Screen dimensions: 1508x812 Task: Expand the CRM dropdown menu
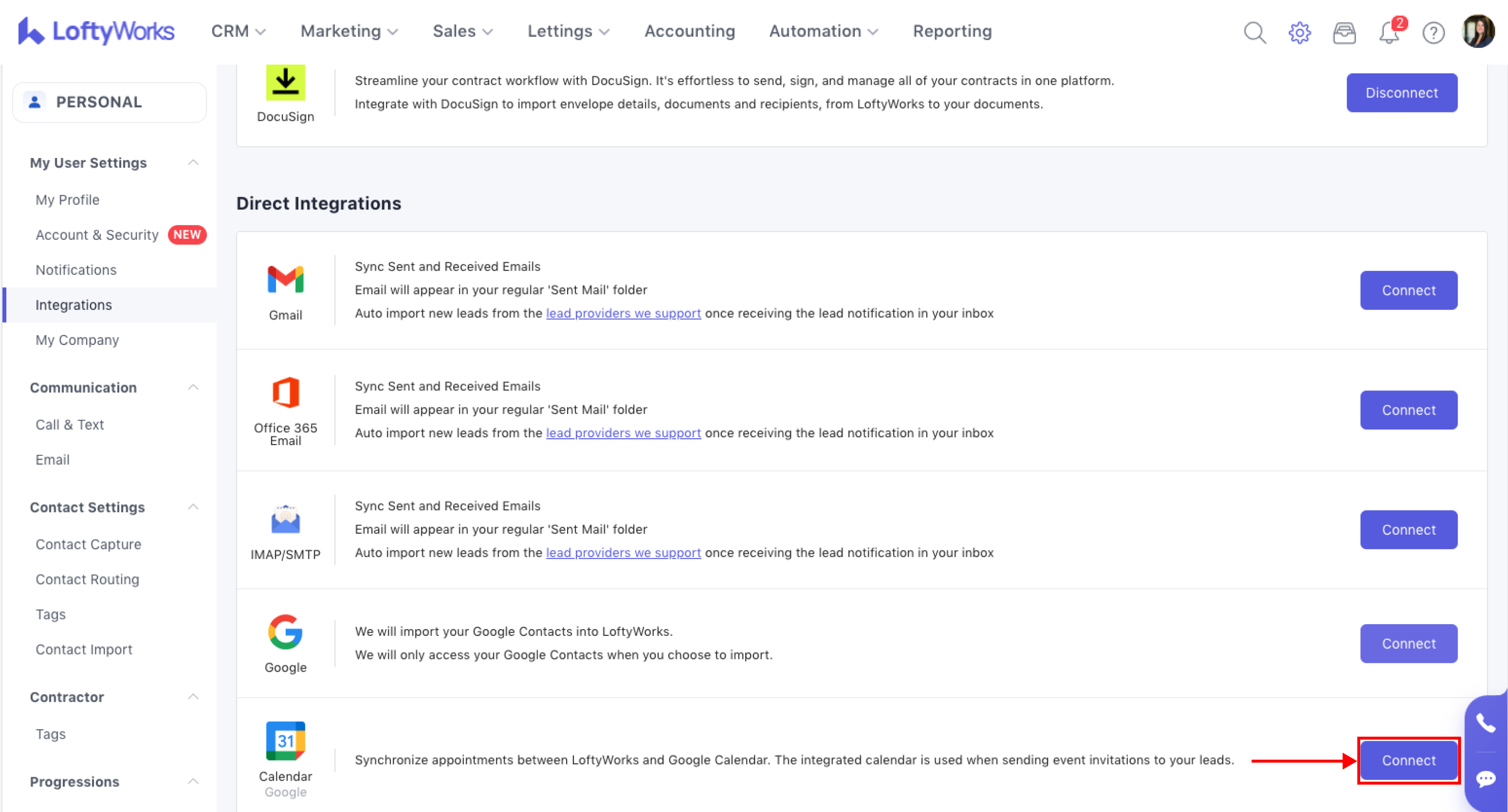(x=238, y=31)
